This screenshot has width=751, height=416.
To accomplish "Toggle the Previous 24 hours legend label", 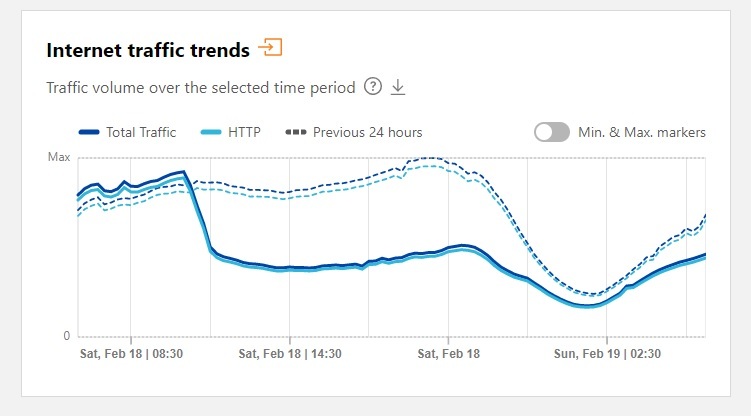I will tap(367, 132).
